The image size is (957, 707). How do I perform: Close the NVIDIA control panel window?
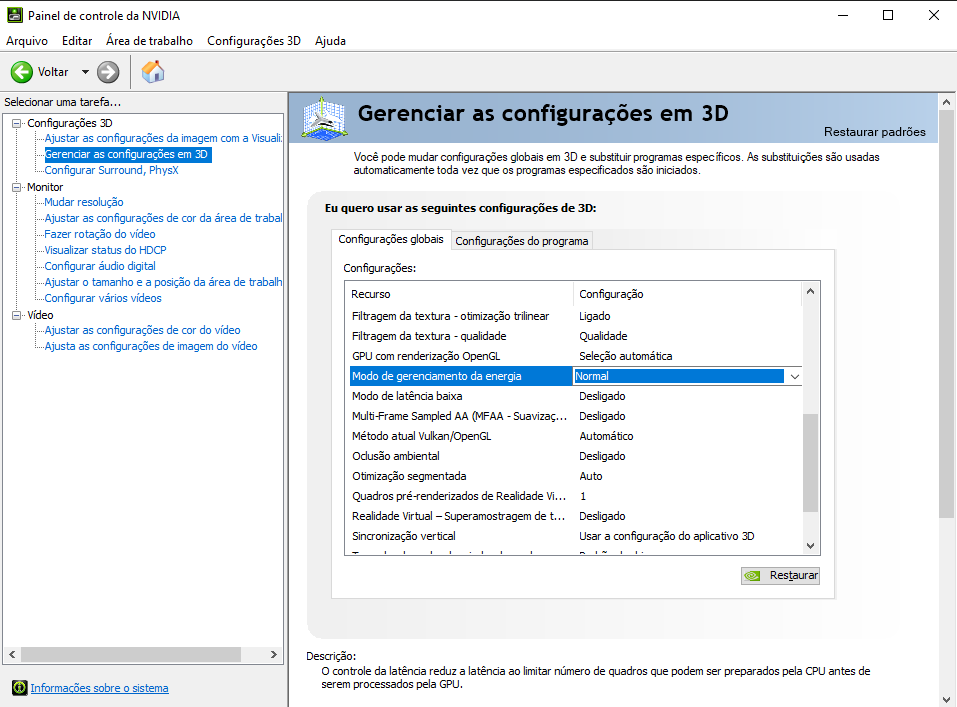(x=934, y=15)
